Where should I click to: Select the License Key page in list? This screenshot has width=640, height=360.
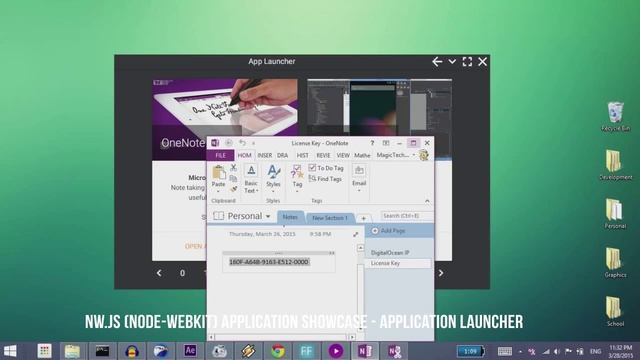pyautogui.click(x=398, y=263)
